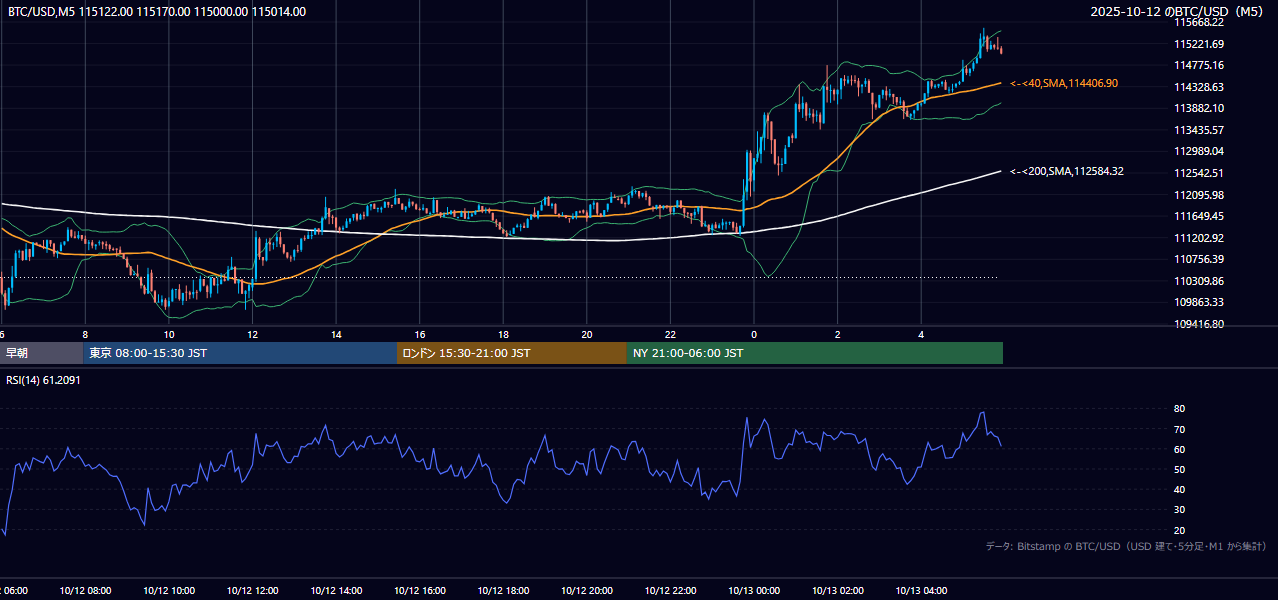The height and width of the screenshot is (600, 1278).
Task: Click hour tick 8 under price chart
Action: click(x=85, y=335)
